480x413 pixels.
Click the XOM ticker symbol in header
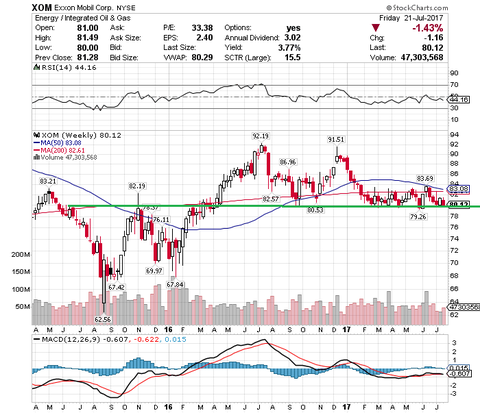click(42, 7)
